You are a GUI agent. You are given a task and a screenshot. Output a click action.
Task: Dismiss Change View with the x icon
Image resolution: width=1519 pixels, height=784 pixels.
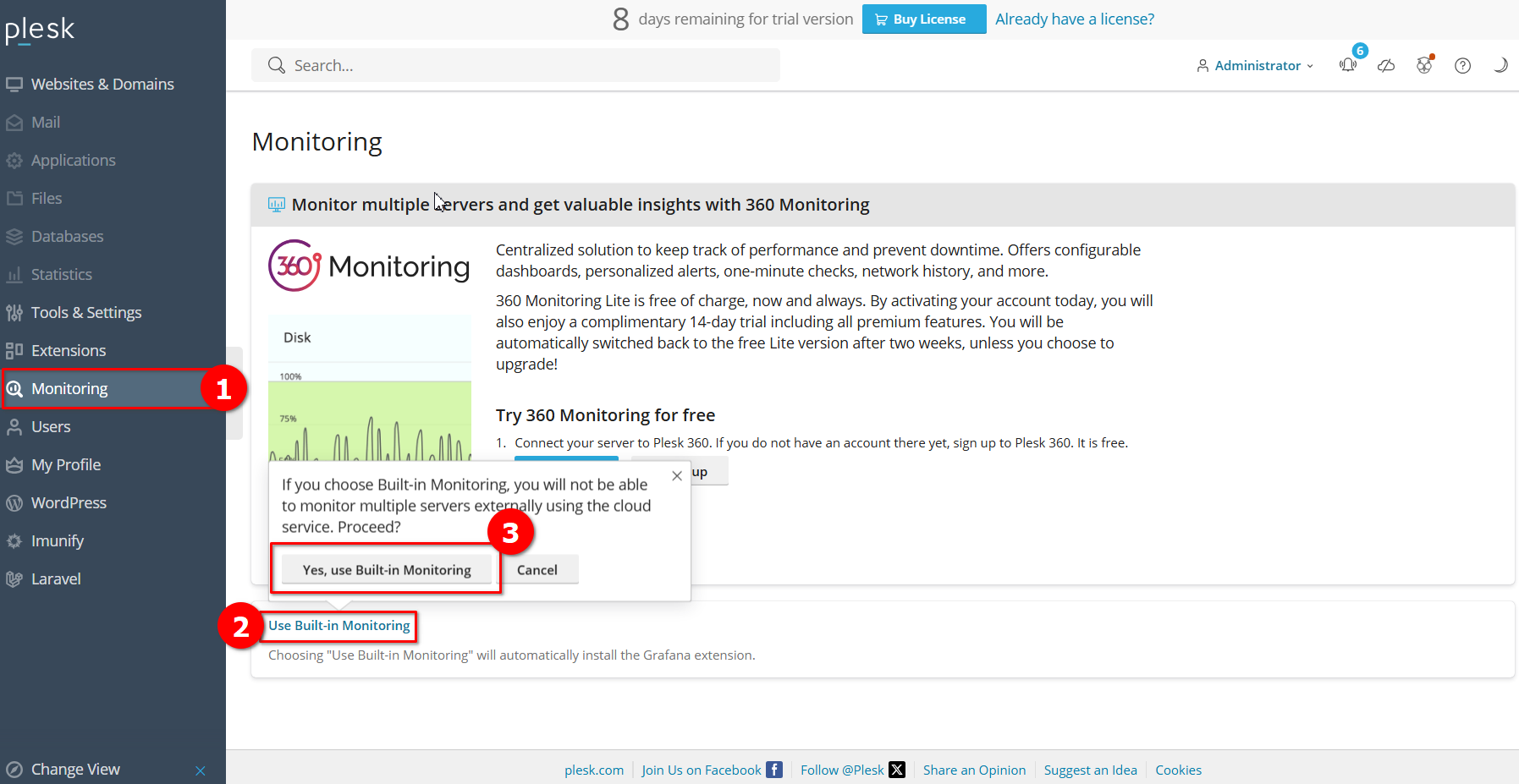click(201, 770)
